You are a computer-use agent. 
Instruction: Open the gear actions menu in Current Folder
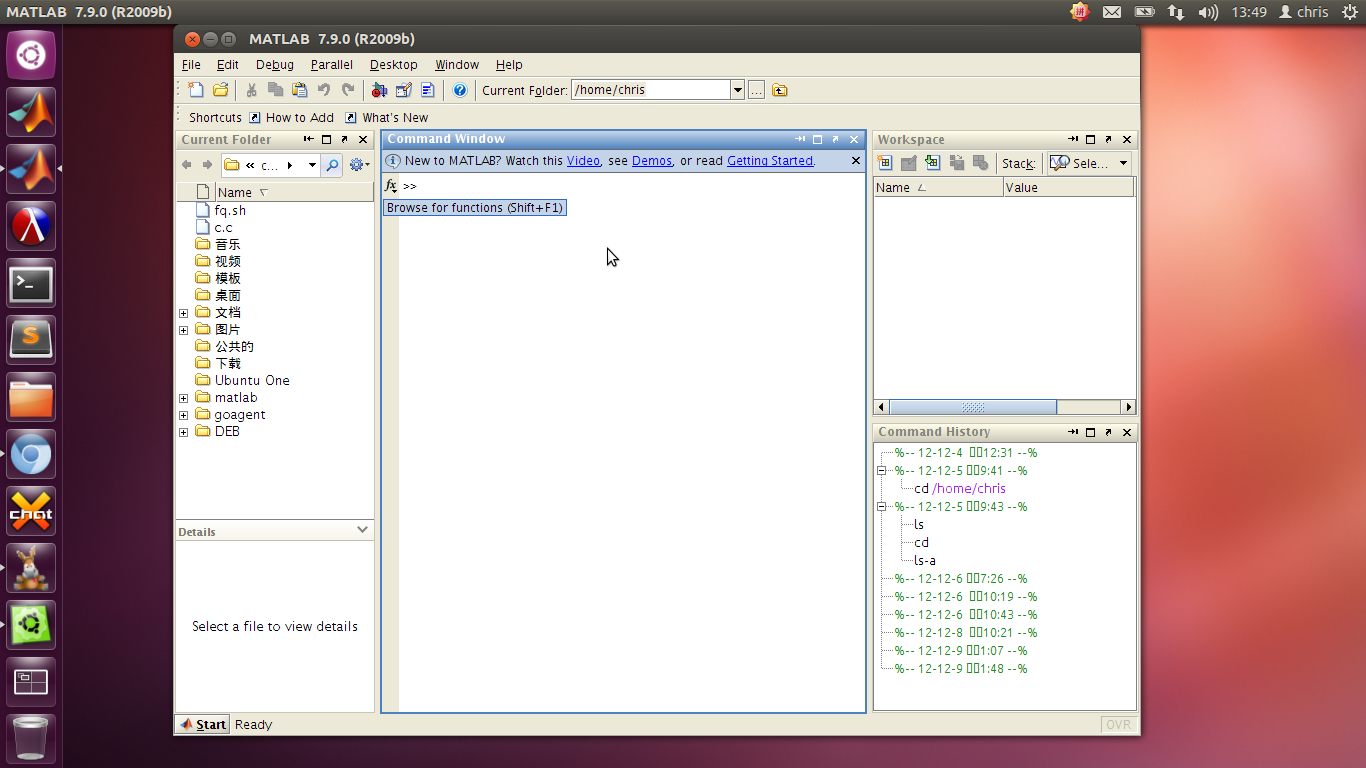pyautogui.click(x=359, y=165)
